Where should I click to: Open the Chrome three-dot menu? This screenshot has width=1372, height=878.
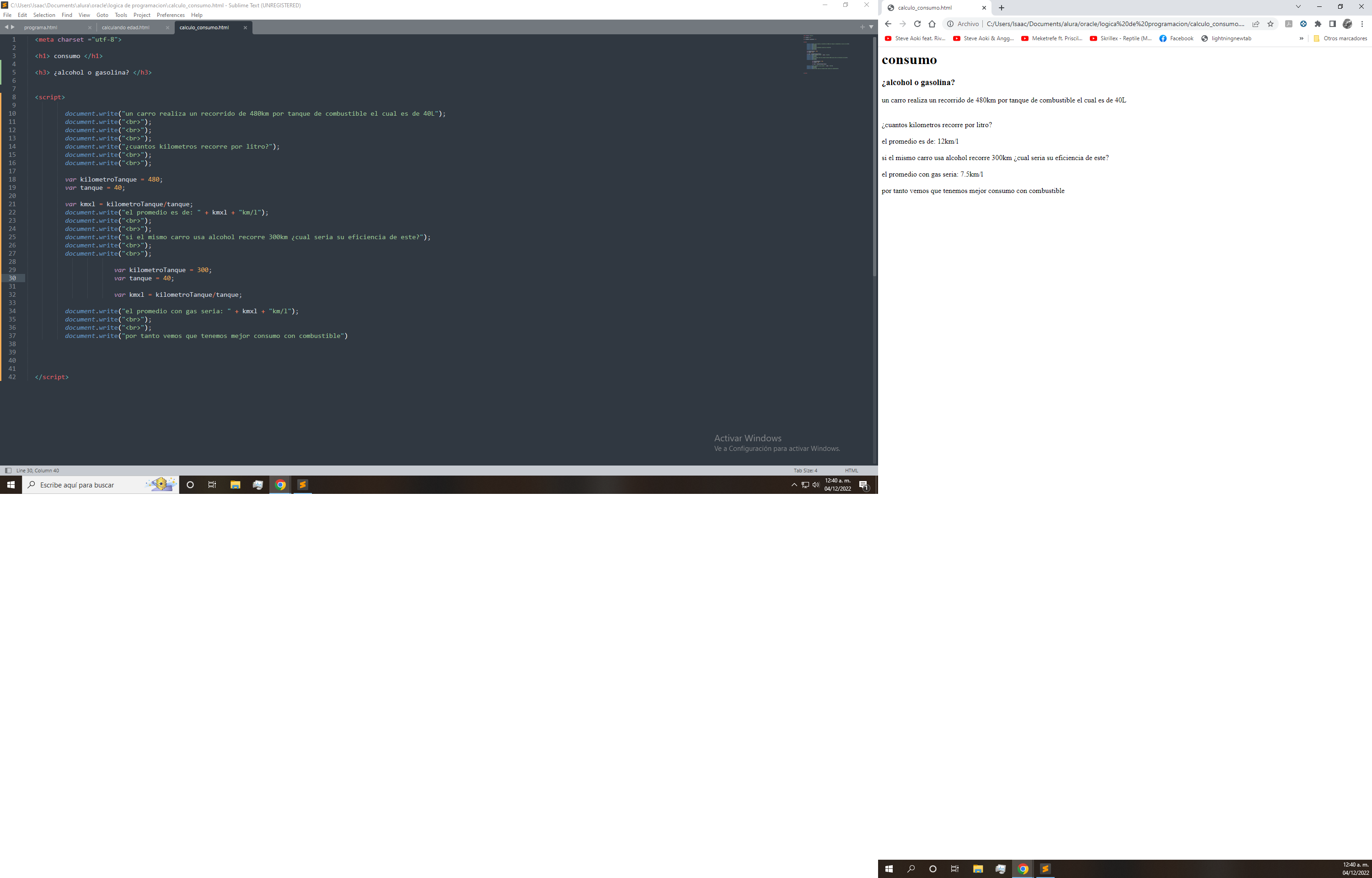click(1362, 24)
